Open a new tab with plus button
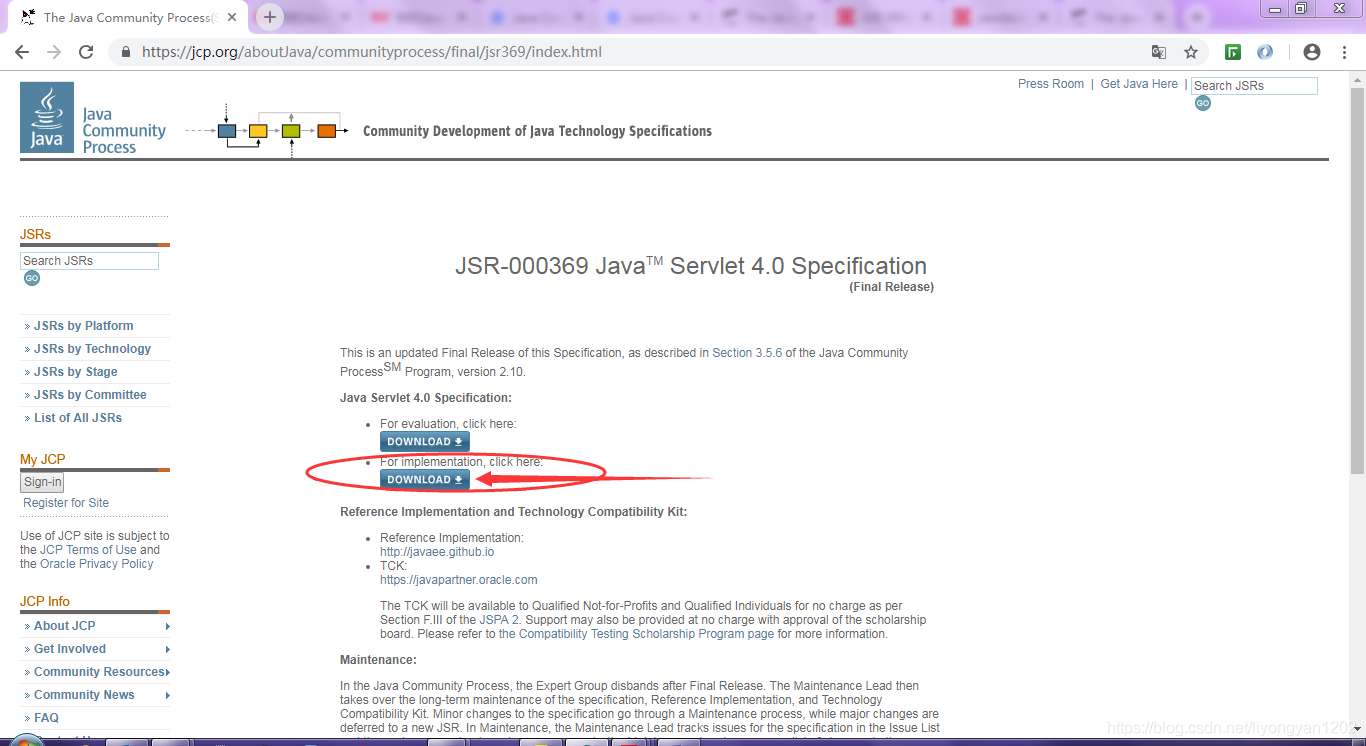1366x746 pixels. pos(269,17)
